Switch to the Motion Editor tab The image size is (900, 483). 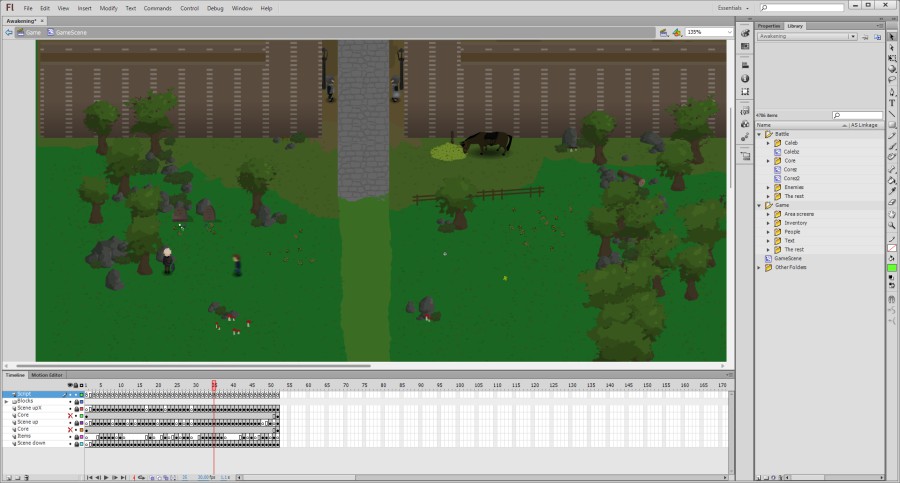pyautogui.click(x=47, y=375)
